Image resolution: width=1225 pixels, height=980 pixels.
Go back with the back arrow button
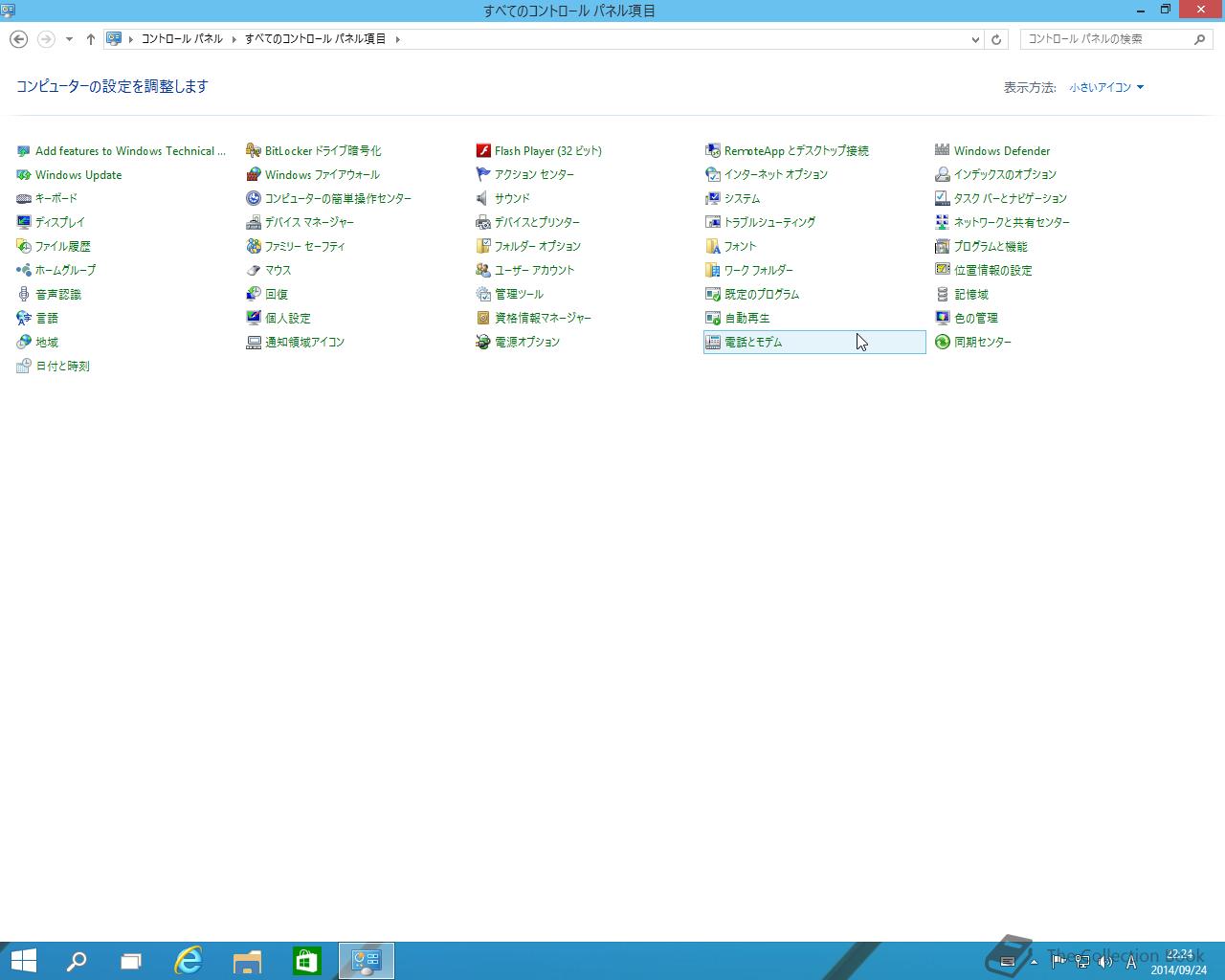click(18, 39)
